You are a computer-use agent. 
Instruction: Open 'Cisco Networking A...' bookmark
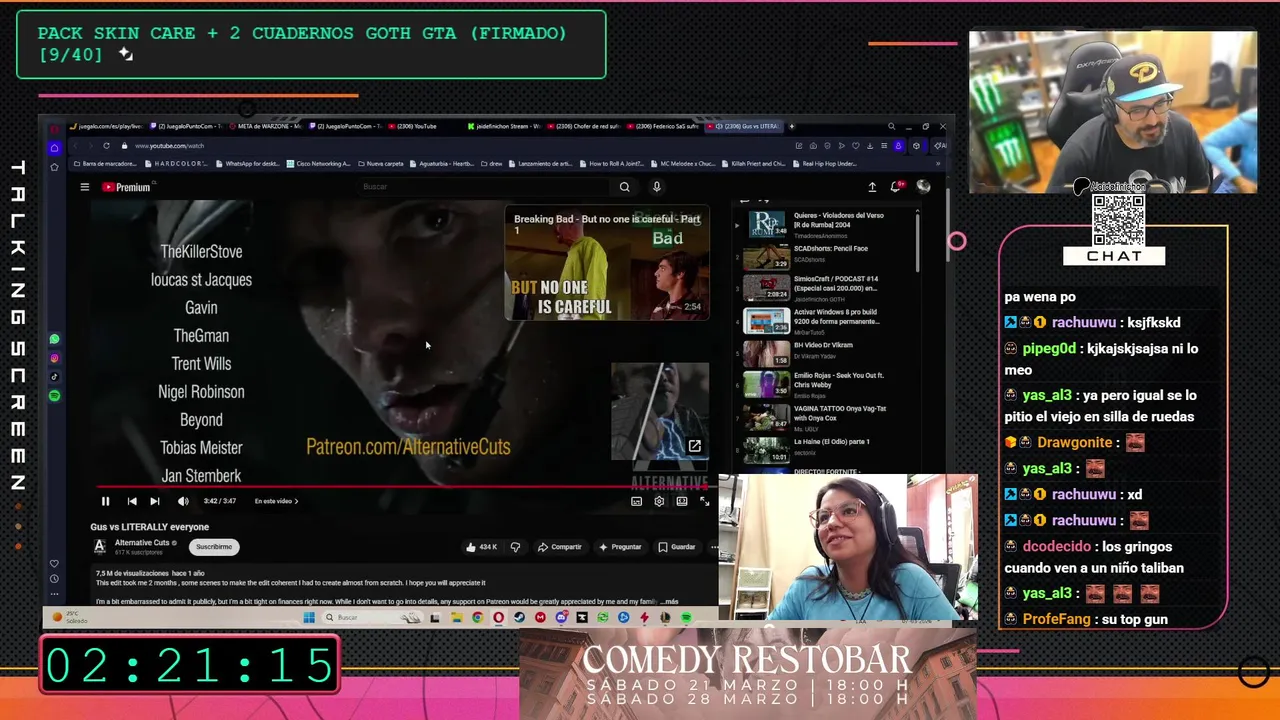[319, 164]
